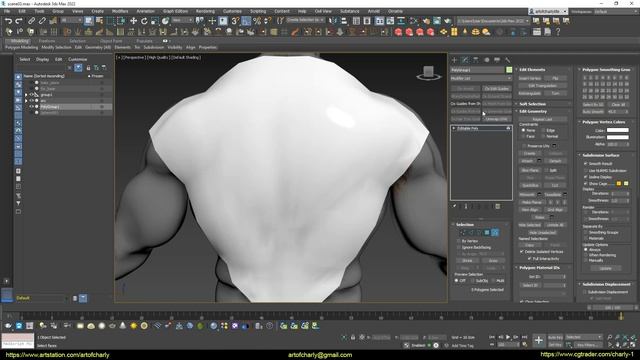Toggle the By Vertex checkbox
The image size is (640, 360).
pyautogui.click(x=459, y=241)
